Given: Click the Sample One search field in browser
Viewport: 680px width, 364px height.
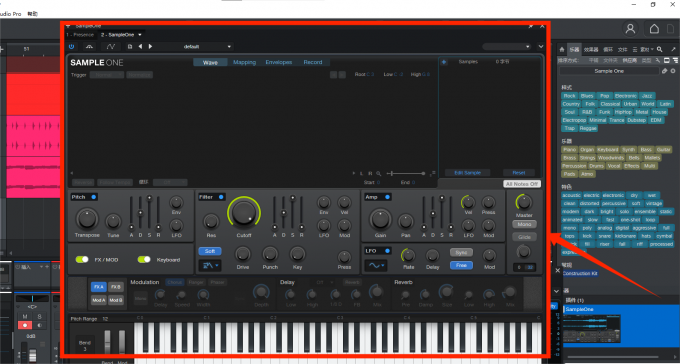Looking at the screenshot, I should click(609, 71).
